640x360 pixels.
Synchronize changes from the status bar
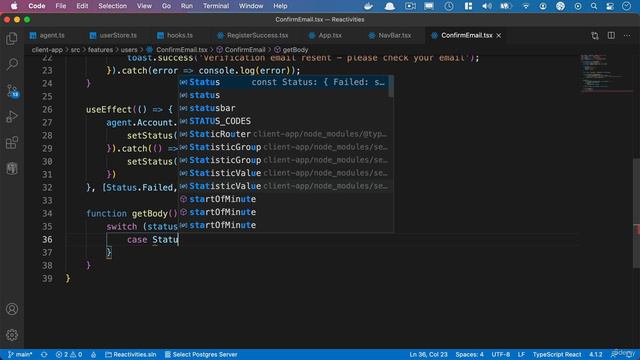pos(44,354)
